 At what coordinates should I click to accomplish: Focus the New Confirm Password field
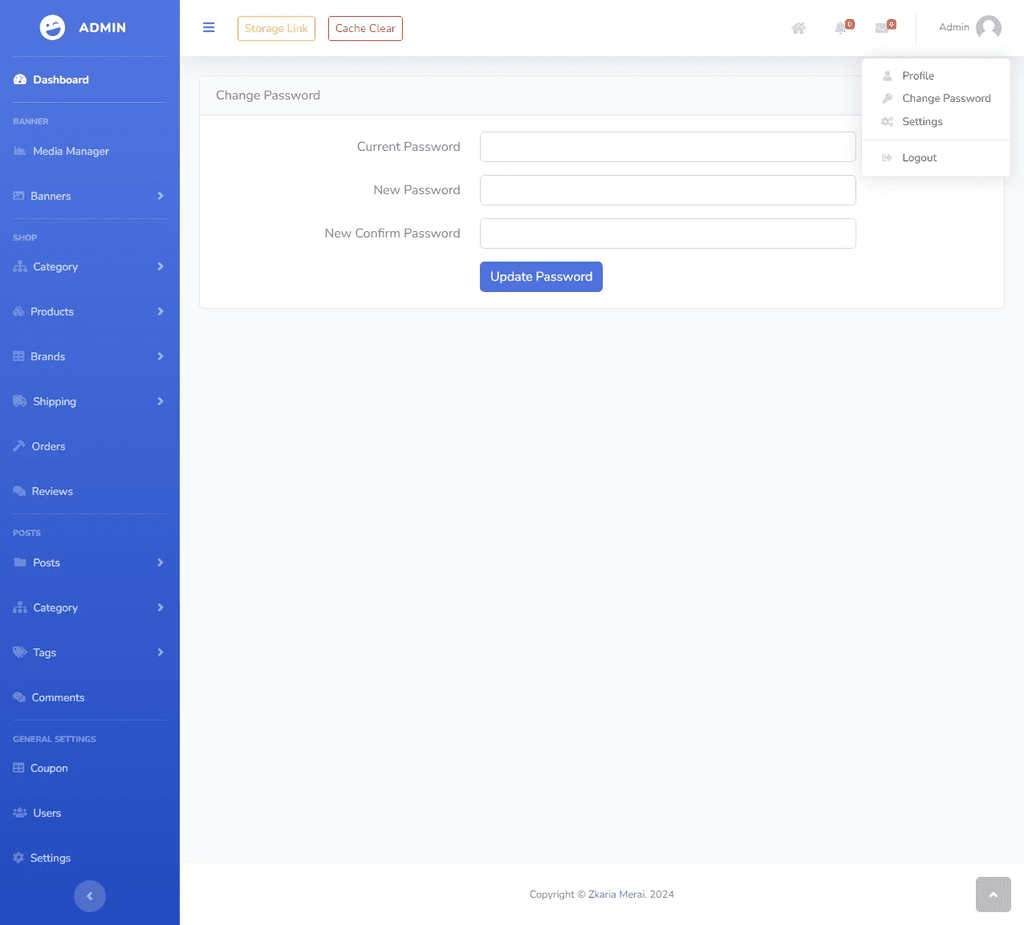click(667, 233)
